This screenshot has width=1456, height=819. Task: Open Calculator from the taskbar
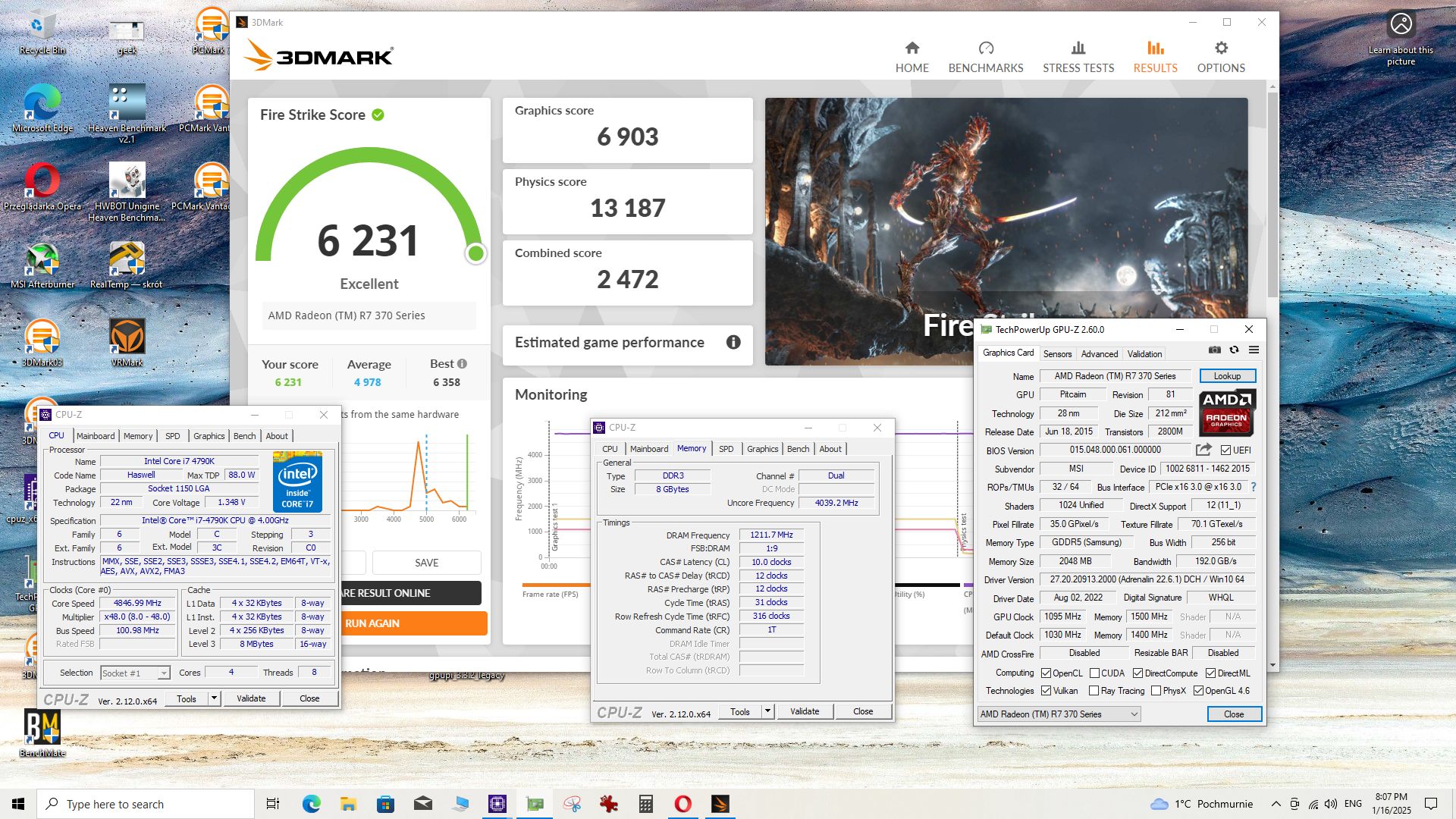[x=646, y=804]
